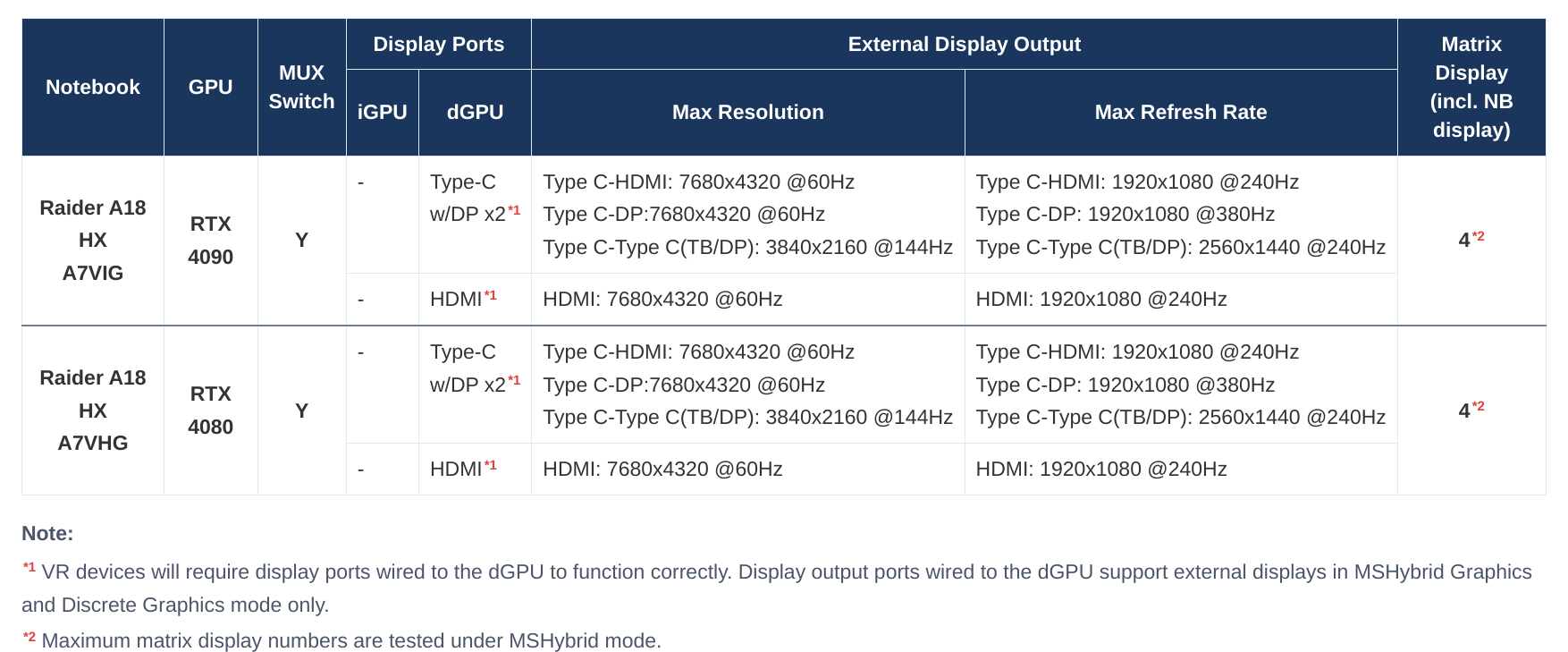Click "HDMI: 7680x4320 @60Hz" in the RTX 4090 row

pos(662,299)
